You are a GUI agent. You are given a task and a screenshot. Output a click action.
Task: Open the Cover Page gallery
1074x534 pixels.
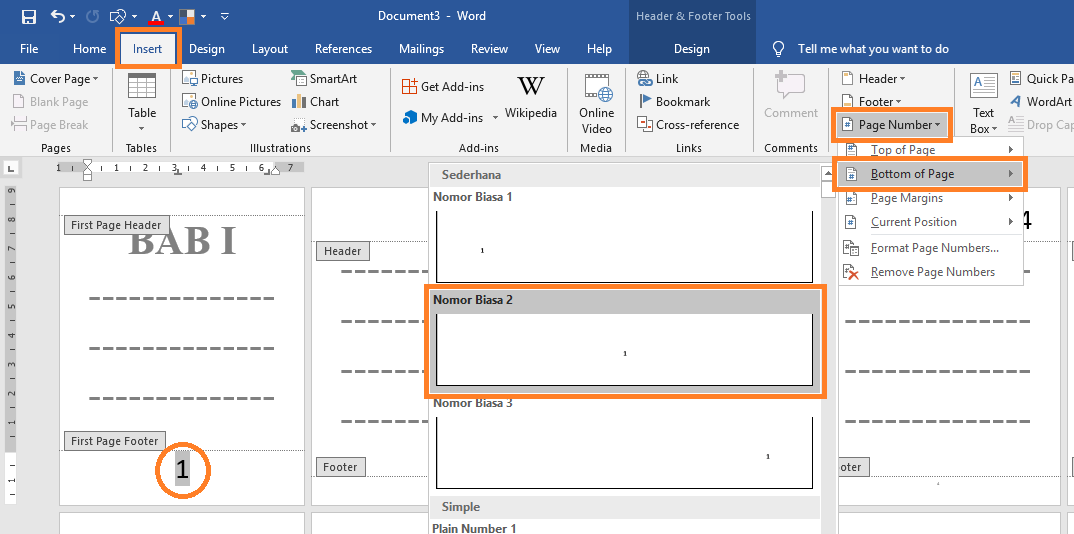(x=55, y=79)
